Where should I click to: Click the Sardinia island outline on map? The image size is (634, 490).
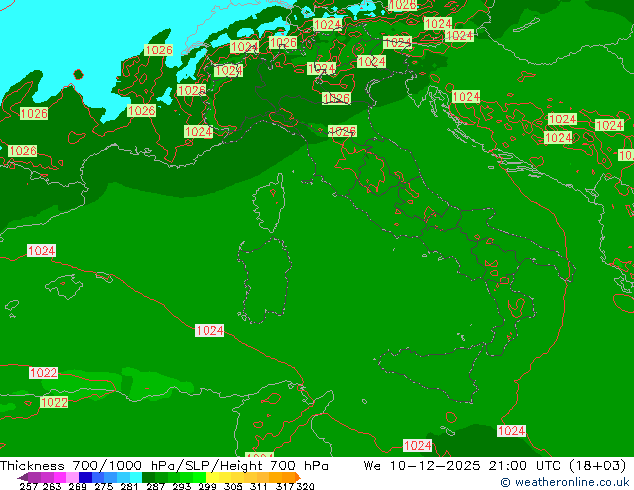click(x=265, y=281)
